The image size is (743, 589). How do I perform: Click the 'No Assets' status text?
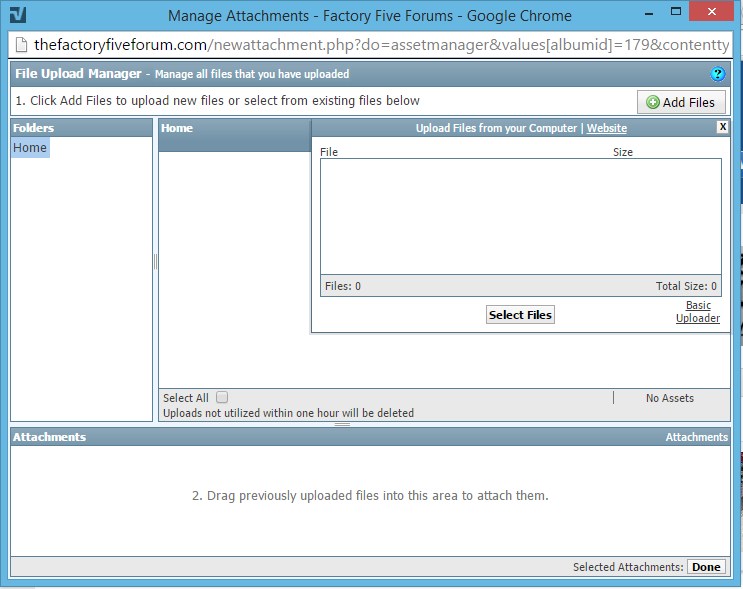tap(670, 398)
